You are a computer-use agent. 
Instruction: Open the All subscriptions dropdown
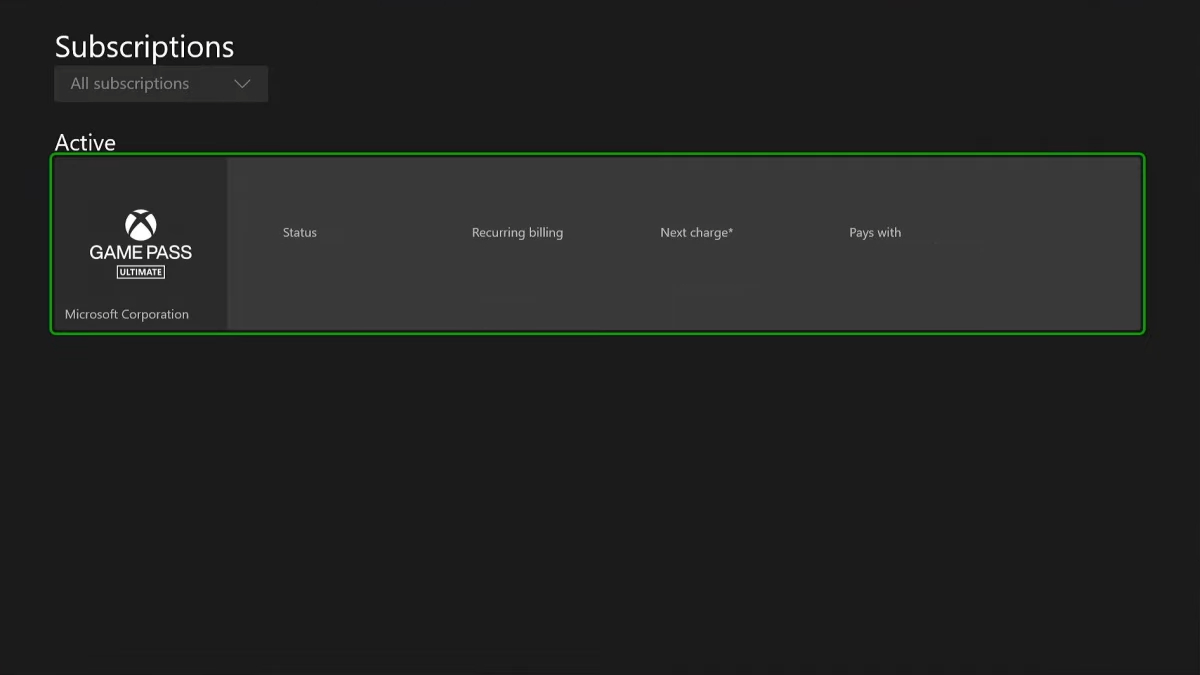160,84
